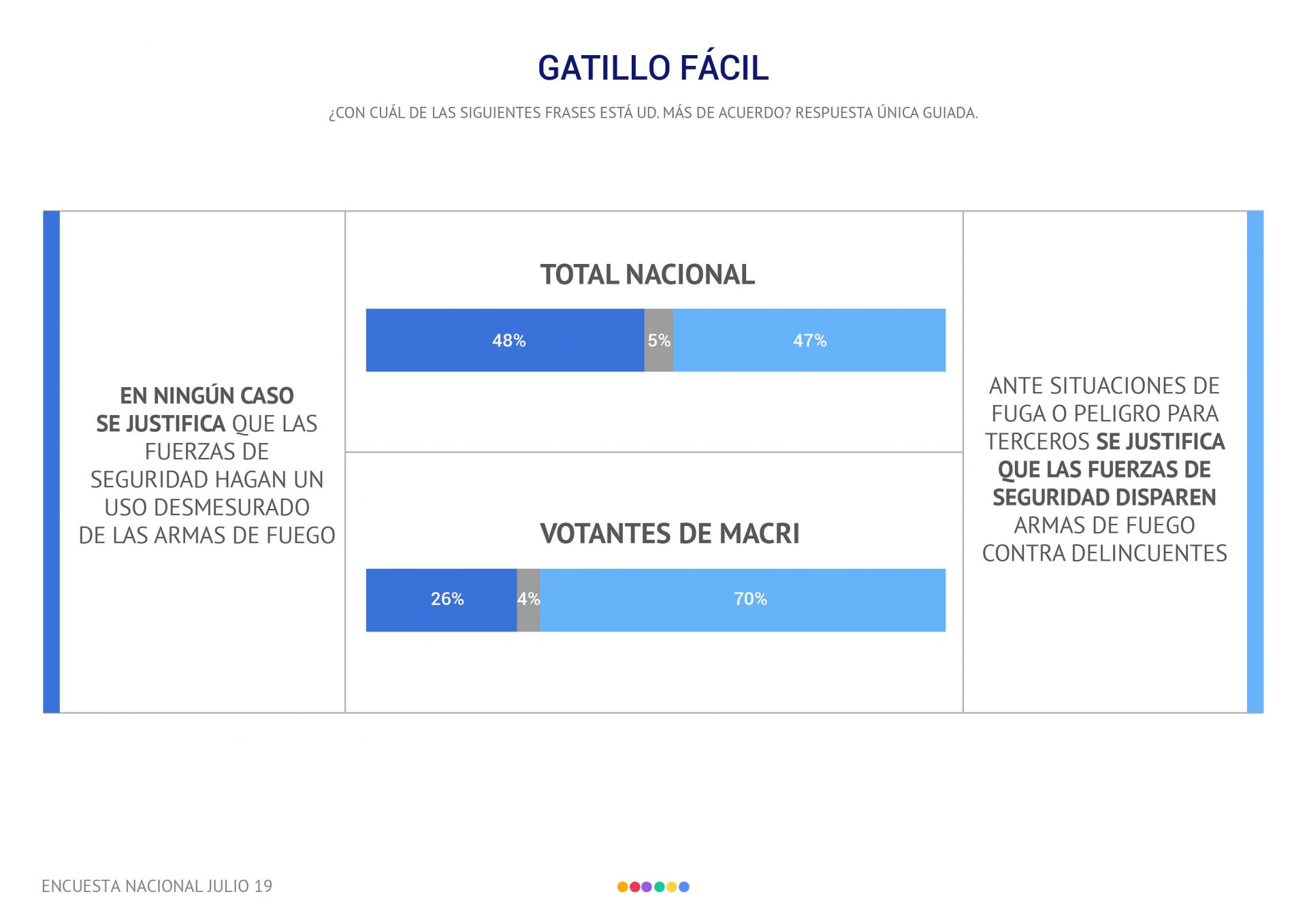This screenshot has width=1307, height=924.
Task: Click the GATILLO FÁCIL title
Action: coord(653,67)
